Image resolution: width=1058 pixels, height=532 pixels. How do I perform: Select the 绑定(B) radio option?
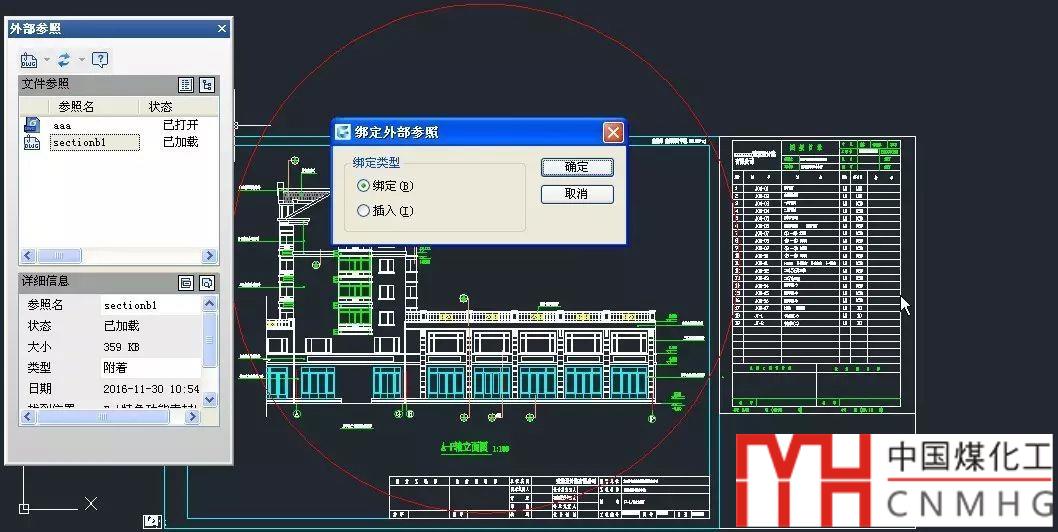(x=363, y=186)
